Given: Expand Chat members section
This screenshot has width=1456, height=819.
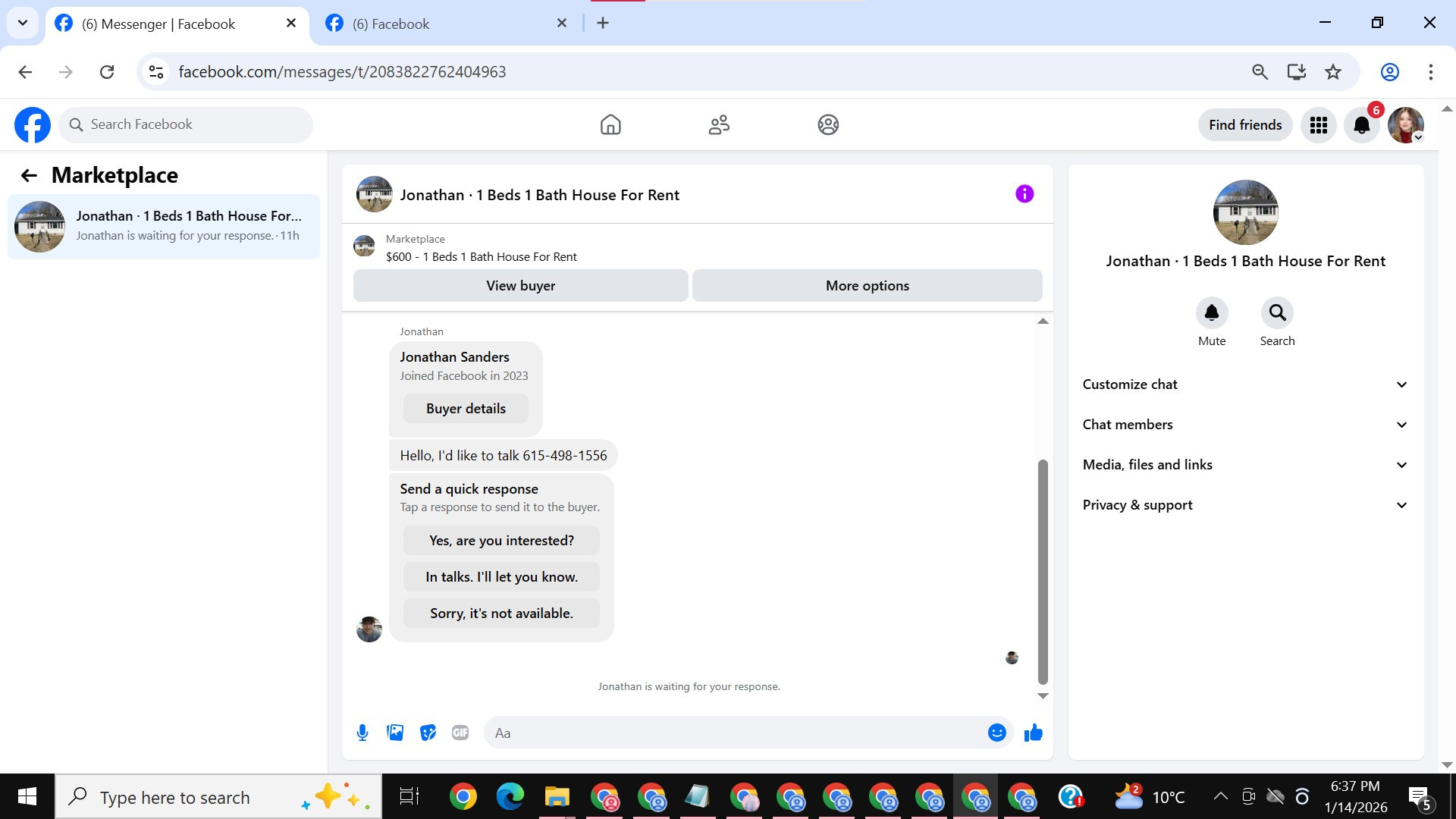Looking at the screenshot, I should point(1245,425).
